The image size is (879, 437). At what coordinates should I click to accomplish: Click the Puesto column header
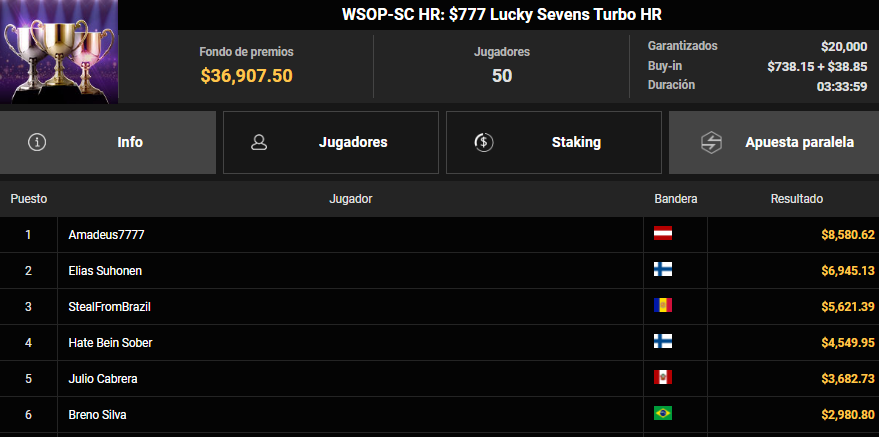29,199
